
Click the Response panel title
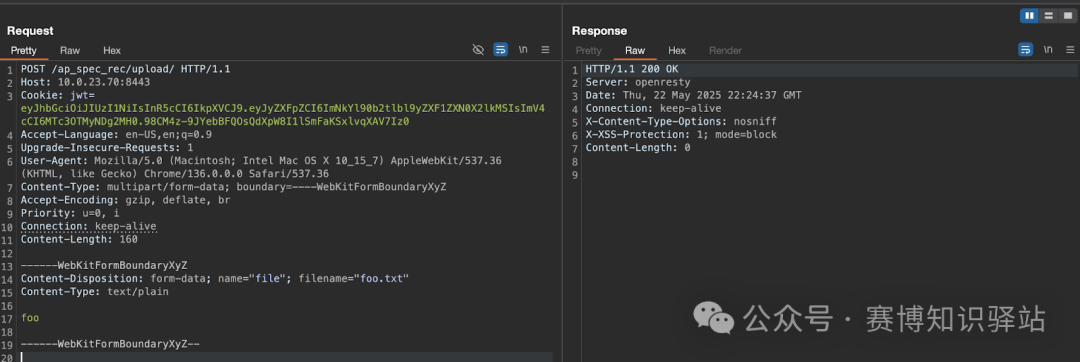[x=599, y=31]
